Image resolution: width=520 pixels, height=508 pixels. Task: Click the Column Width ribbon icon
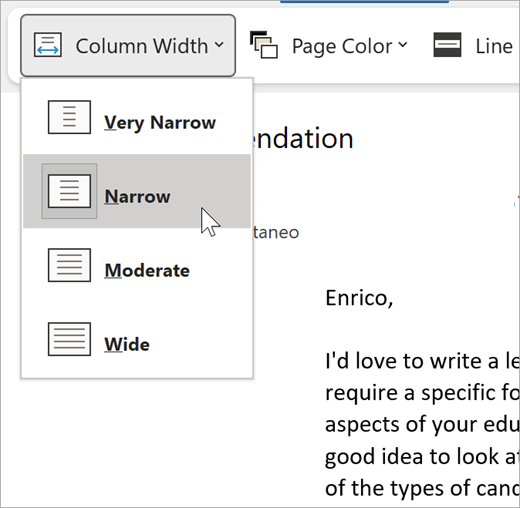[48, 45]
